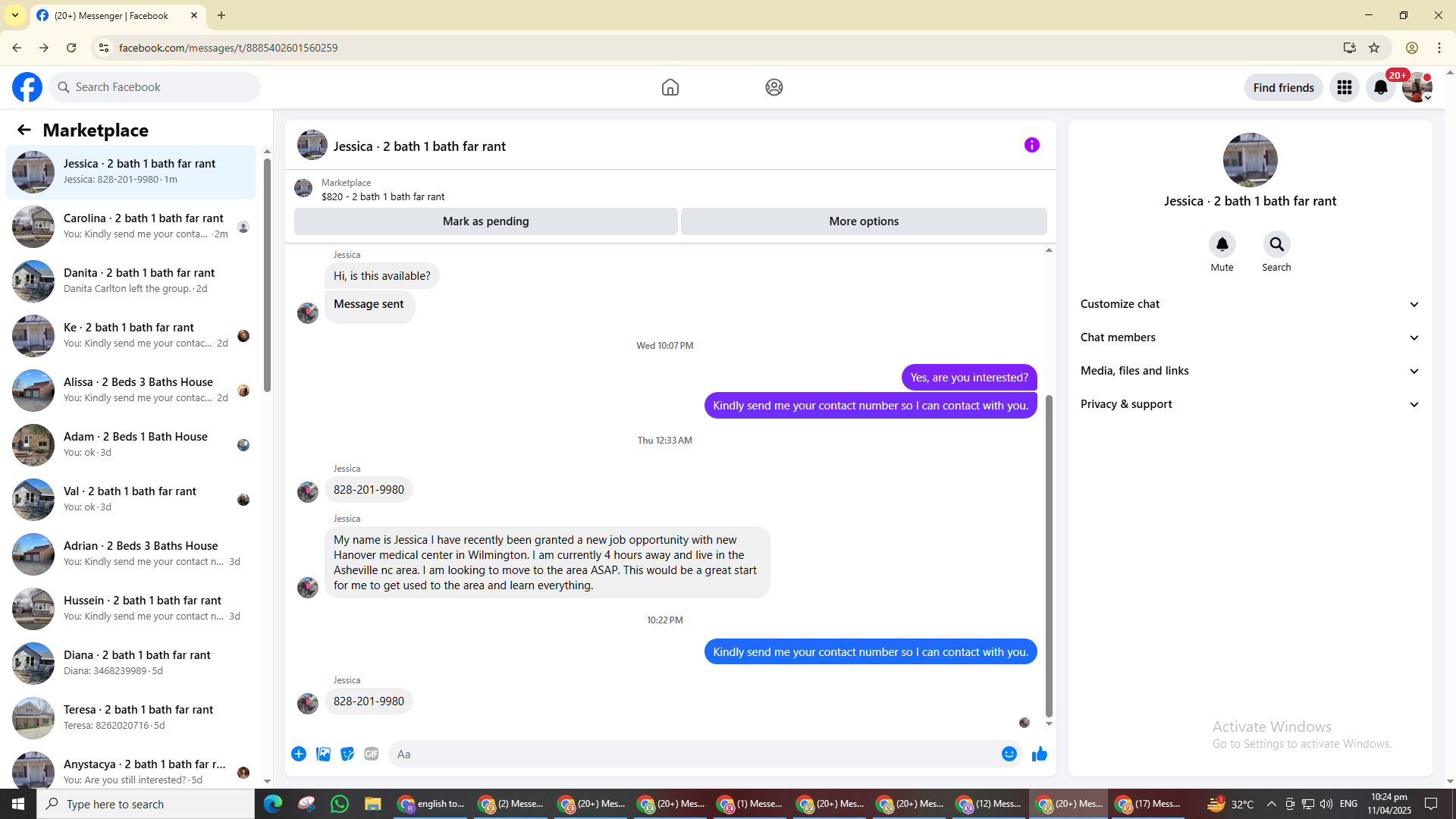Viewport: 1456px width, 819px height.
Task: Navigate back in the browser
Action: [17, 48]
